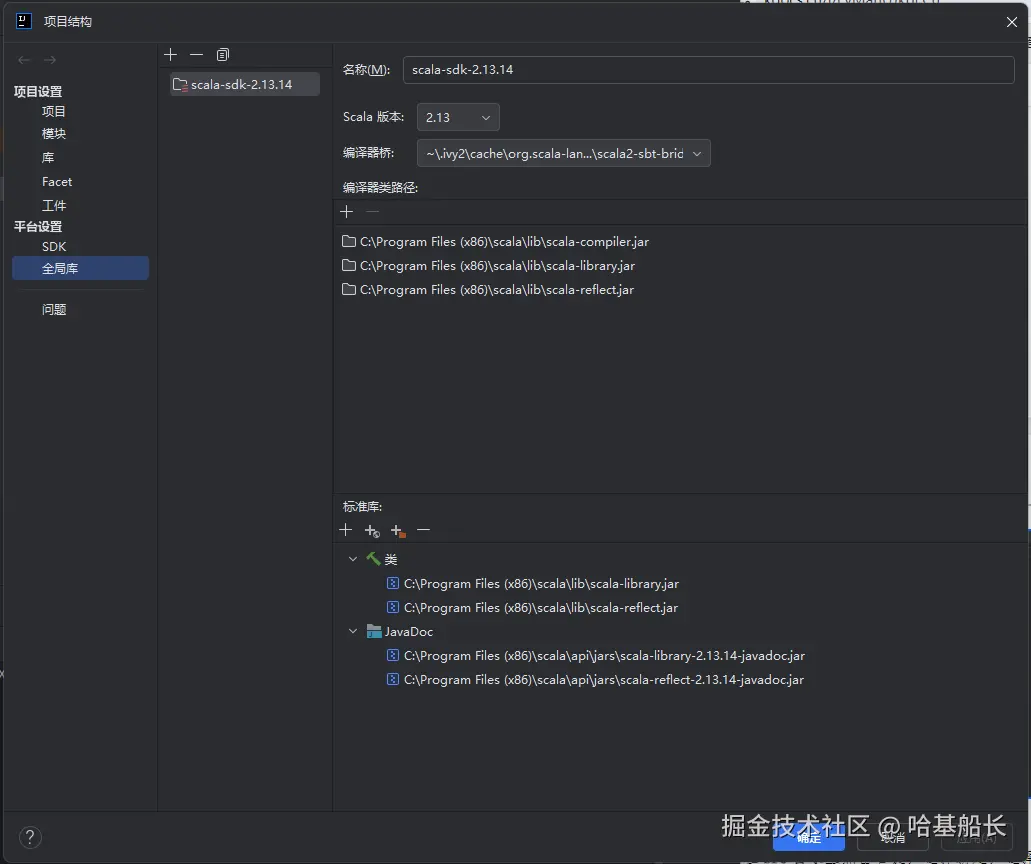
Task: Click scala-sdk-2.13.14 library icon in list
Action: pos(180,84)
